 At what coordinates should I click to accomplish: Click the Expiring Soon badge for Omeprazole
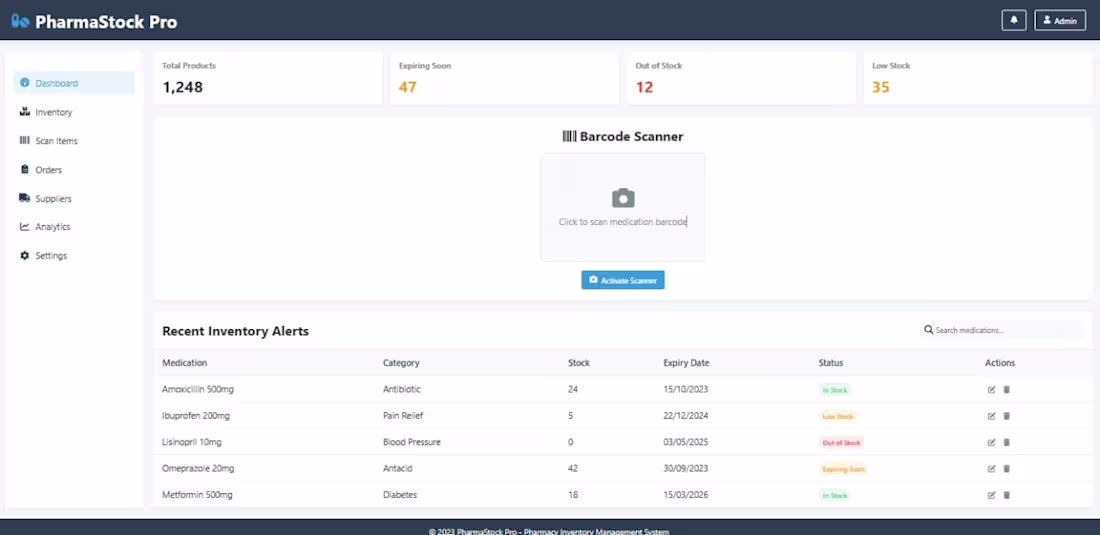pos(843,469)
